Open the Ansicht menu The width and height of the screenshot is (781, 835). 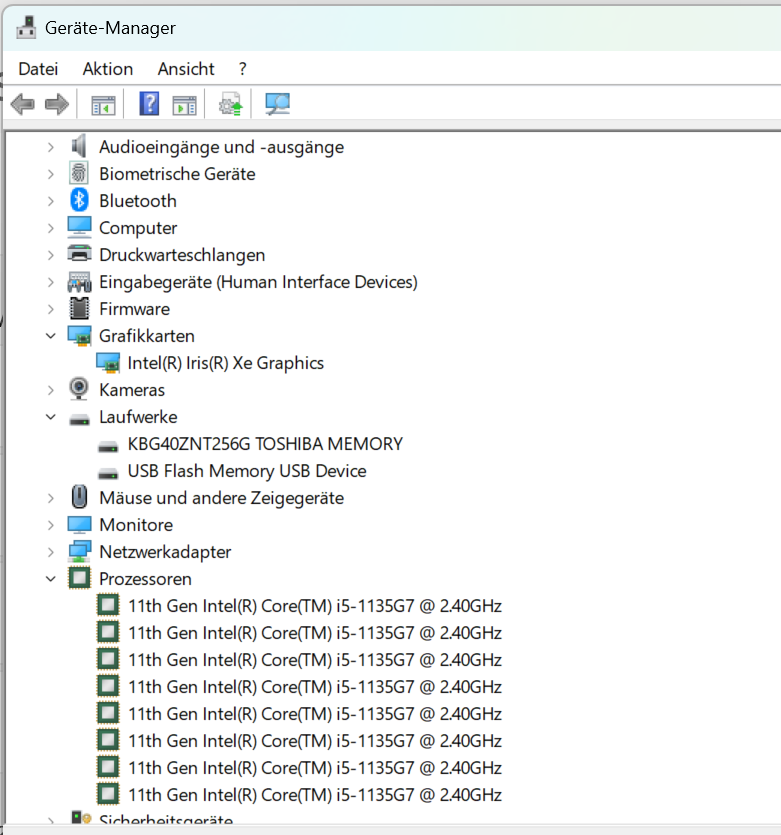[x=186, y=69]
